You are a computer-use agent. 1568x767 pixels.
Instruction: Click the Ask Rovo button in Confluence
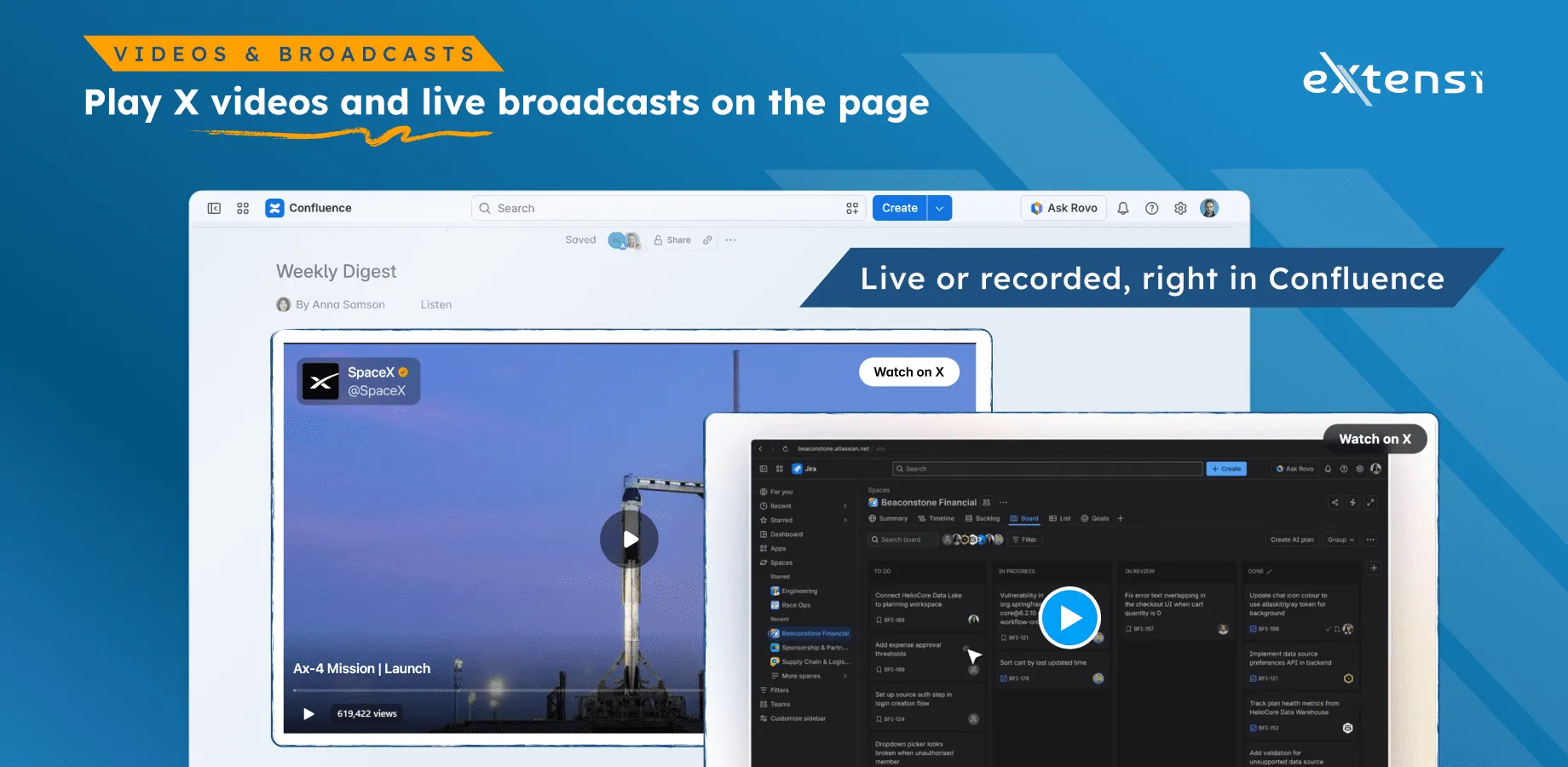[x=1064, y=208]
